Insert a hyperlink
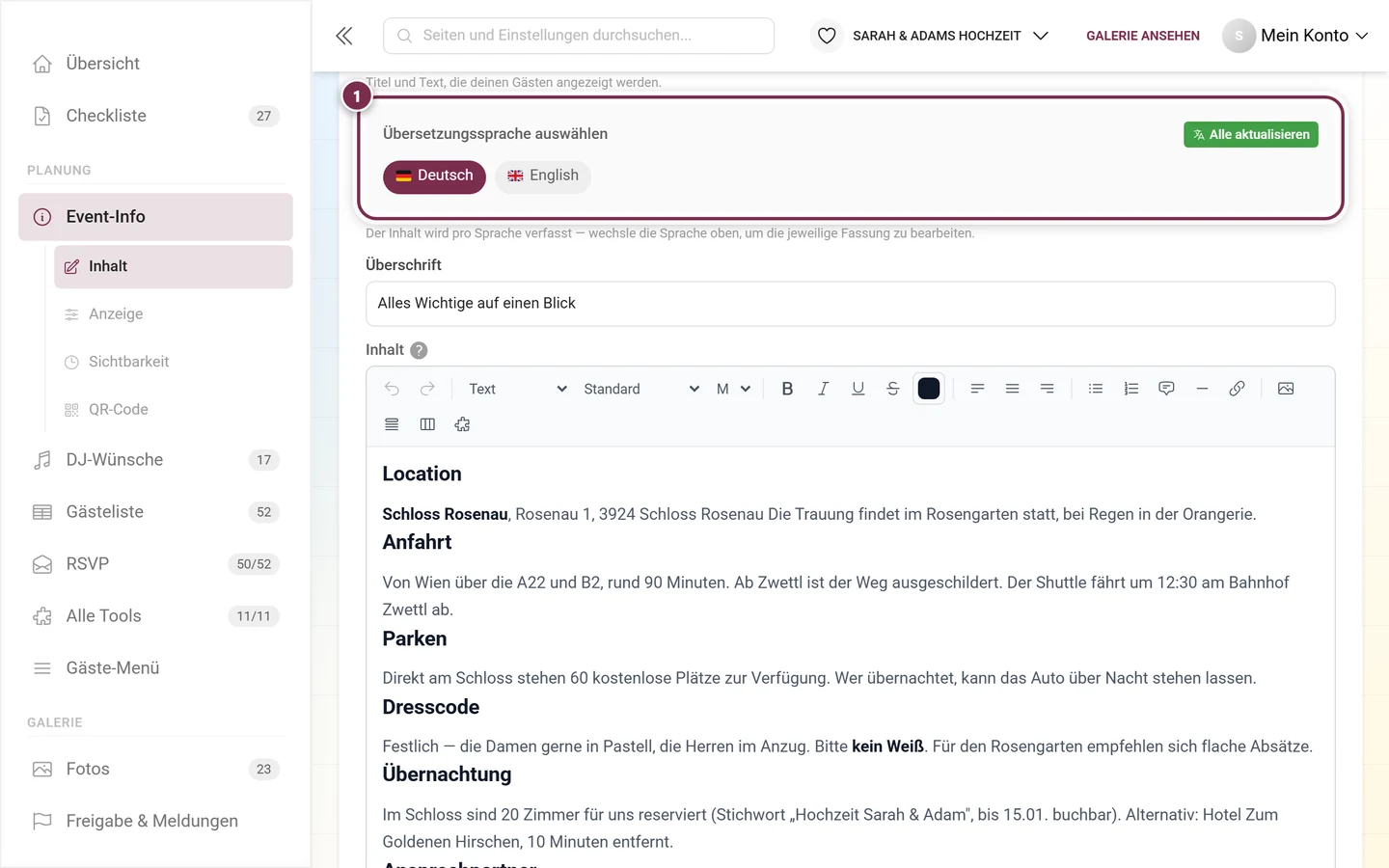Screen dimensions: 1389x868 click(1237, 389)
